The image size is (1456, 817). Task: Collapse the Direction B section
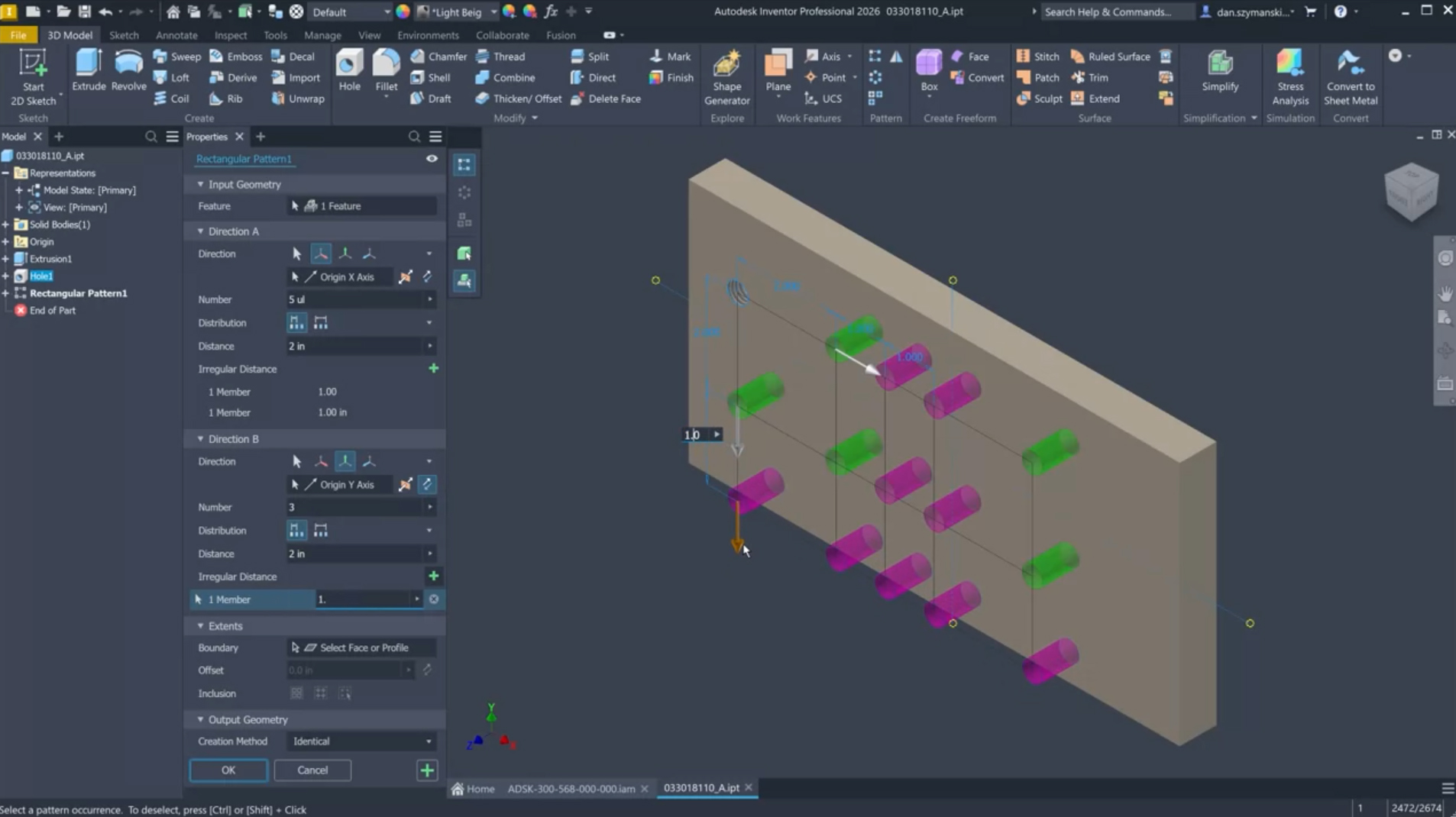click(200, 439)
